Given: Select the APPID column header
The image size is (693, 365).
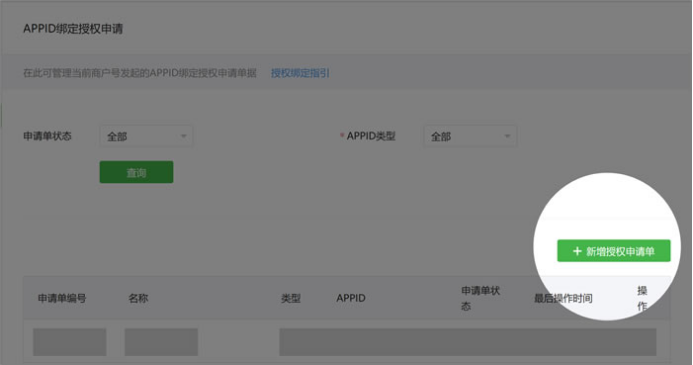Looking at the screenshot, I should (x=351, y=298).
